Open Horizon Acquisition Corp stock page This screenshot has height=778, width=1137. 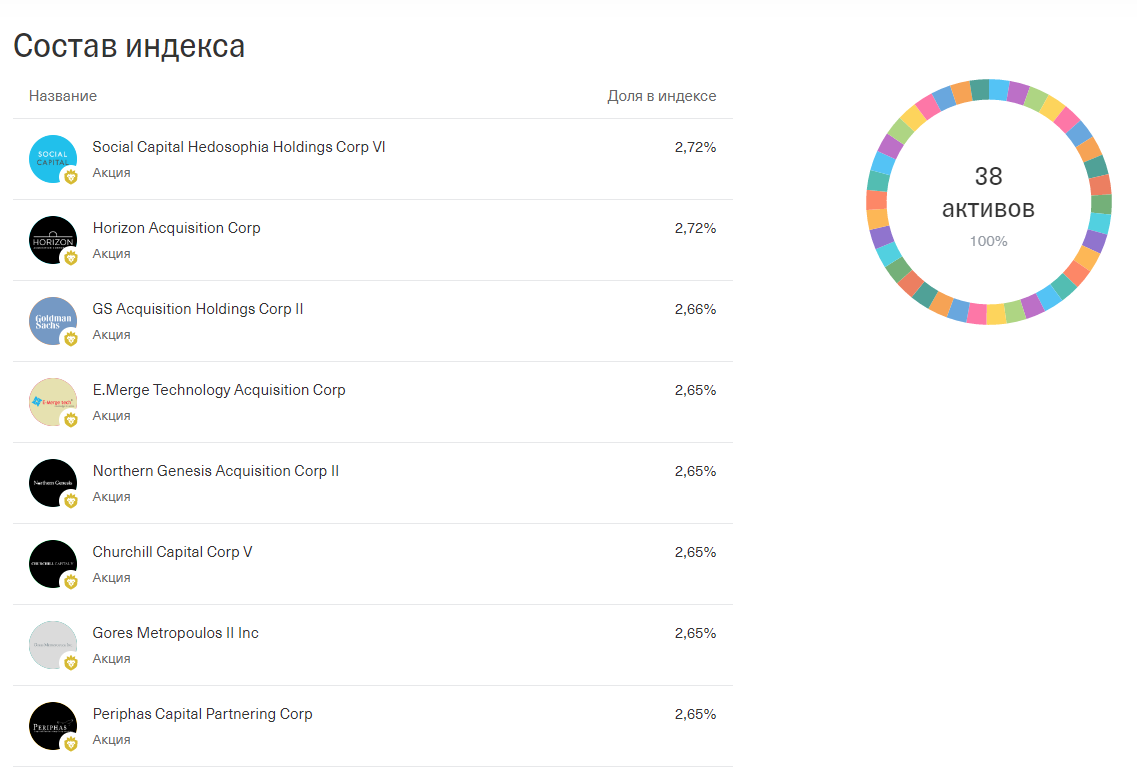[176, 228]
